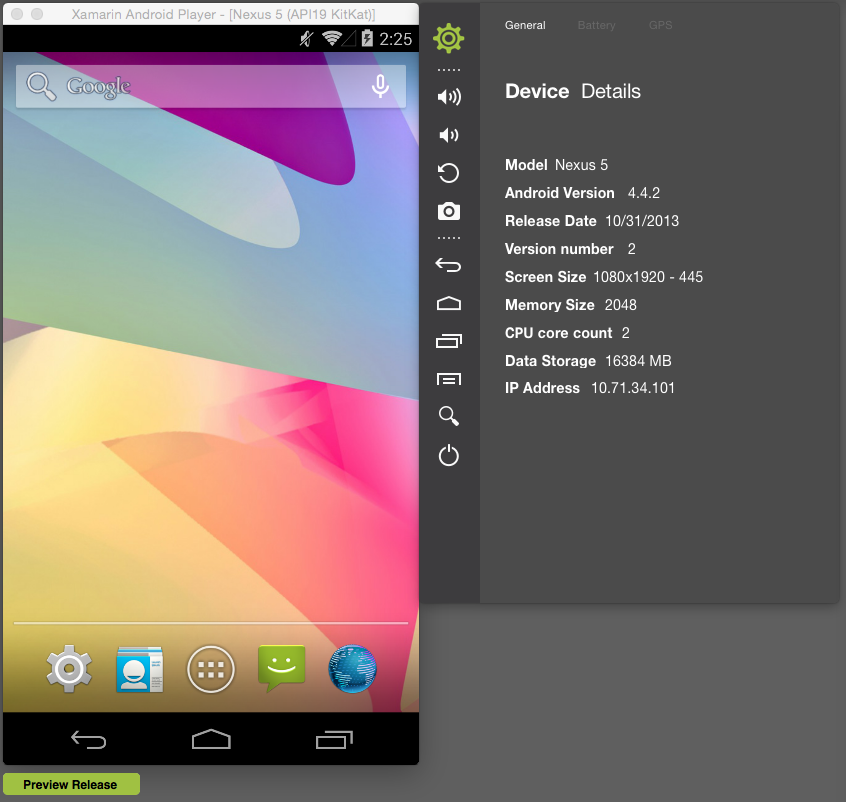Viewport: 846px width, 802px height.
Task: Tap the Wi-Fi status bar icon
Action: click(x=332, y=38)
